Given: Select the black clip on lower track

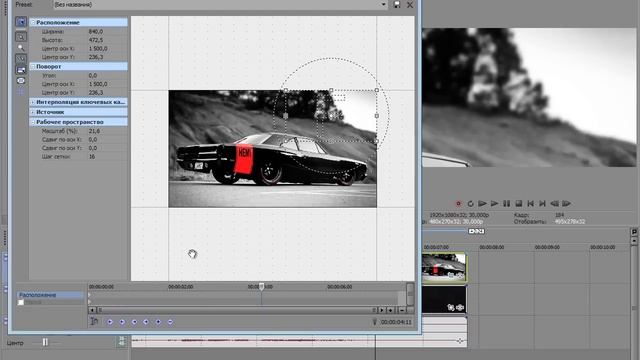Looking at the screenshot, I should tap(444, 299).
